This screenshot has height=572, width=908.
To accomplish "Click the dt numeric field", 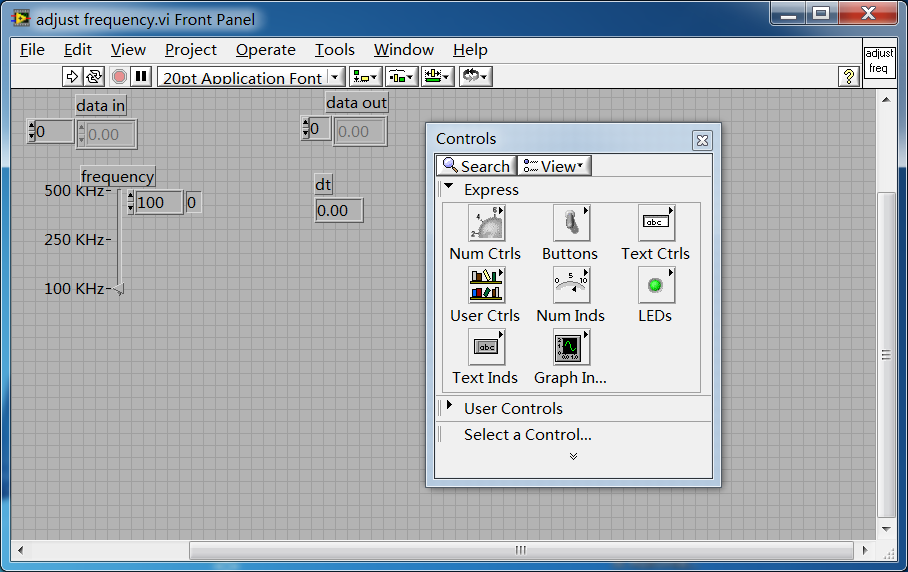I will click(338, 210).
